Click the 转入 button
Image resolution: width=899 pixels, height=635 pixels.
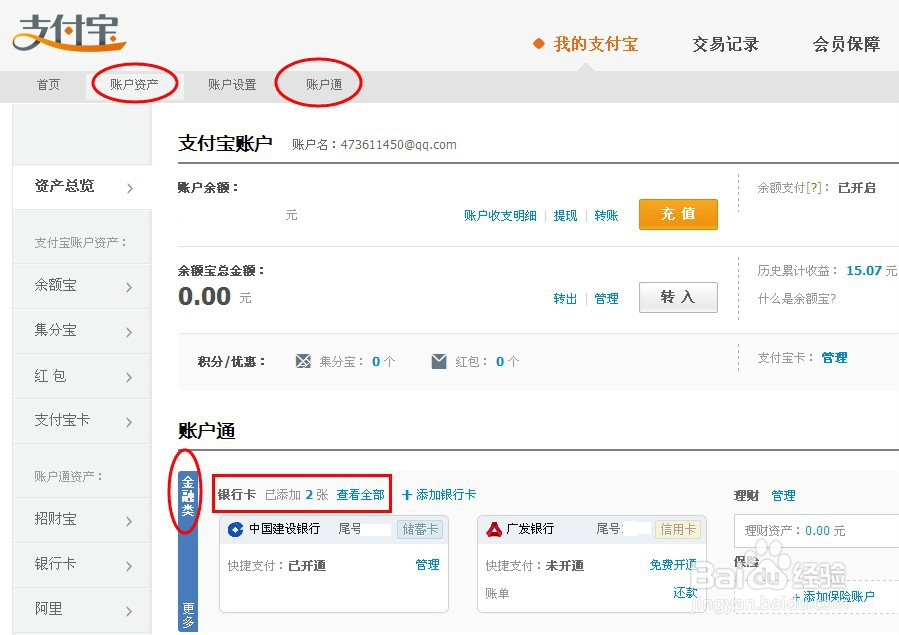678,297
